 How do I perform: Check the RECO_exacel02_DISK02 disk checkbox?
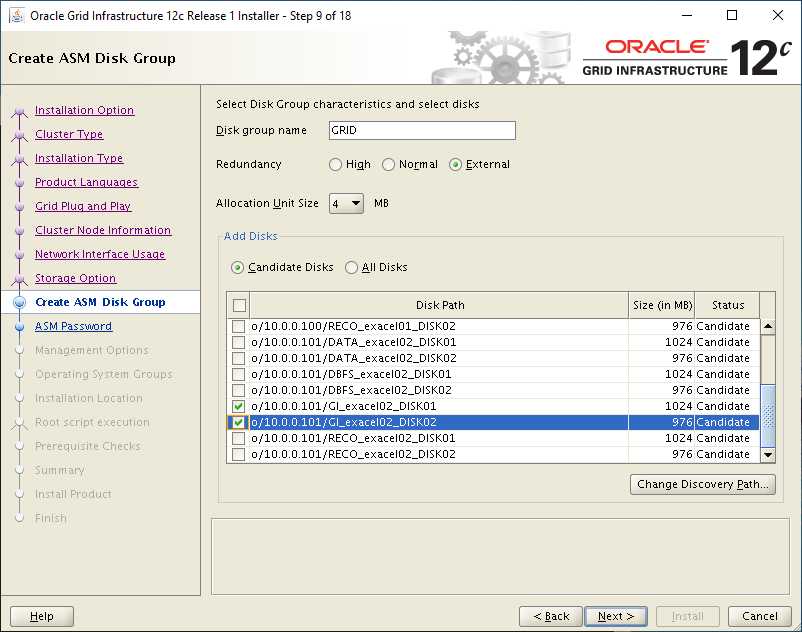click(238, 455)
